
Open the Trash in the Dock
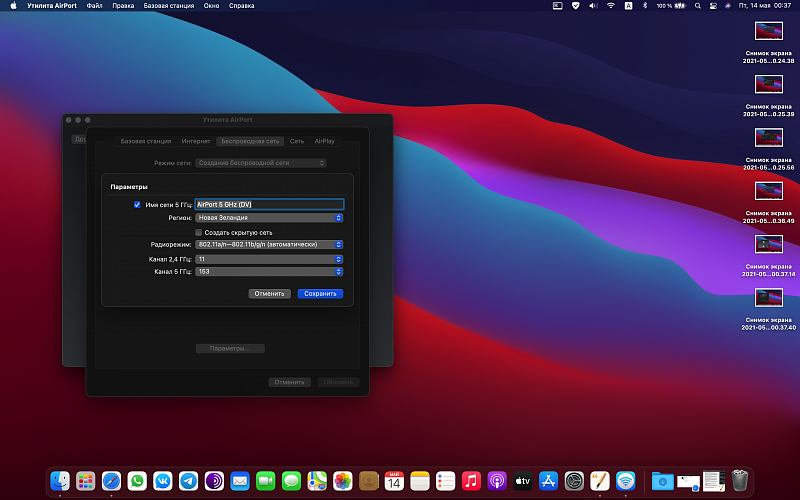click(740, 481)
